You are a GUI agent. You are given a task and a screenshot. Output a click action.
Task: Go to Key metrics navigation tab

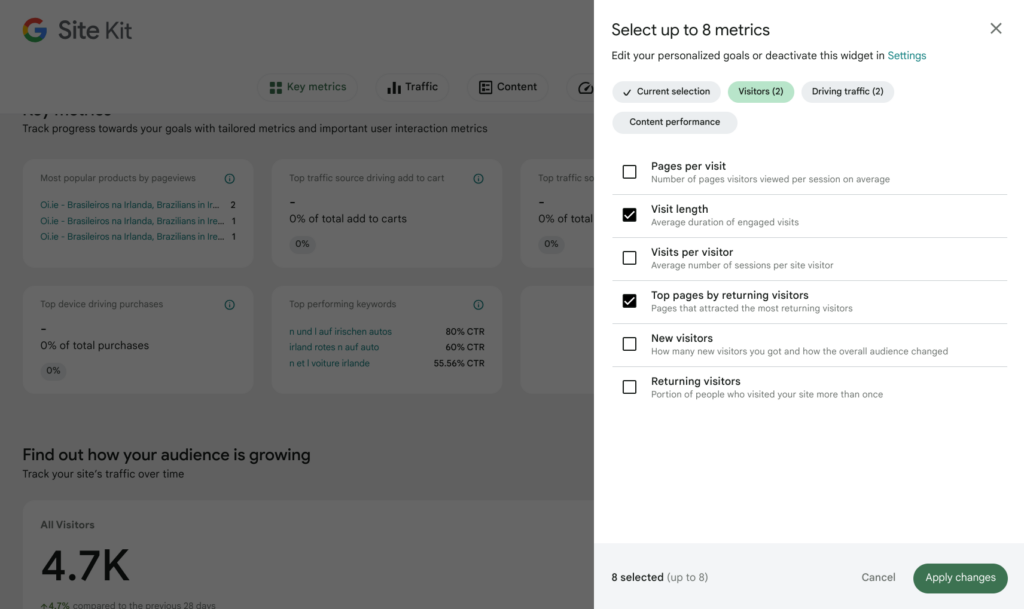(308, 87)
